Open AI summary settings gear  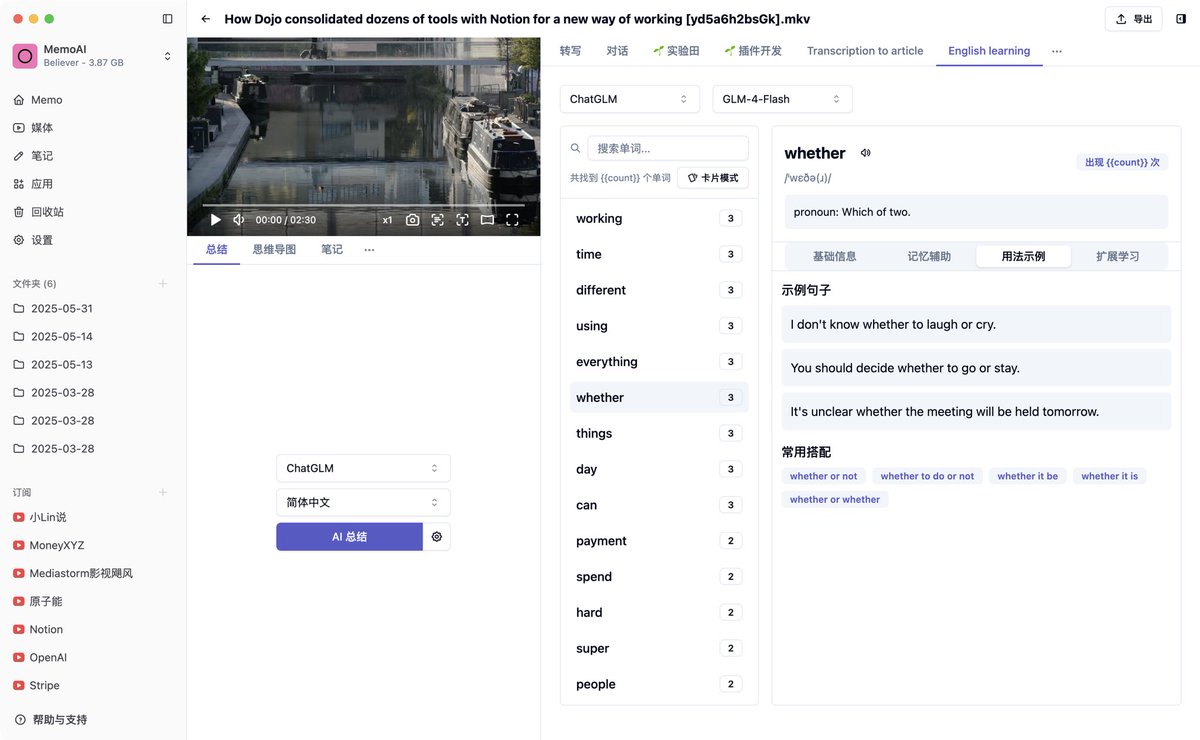point(437,537)
